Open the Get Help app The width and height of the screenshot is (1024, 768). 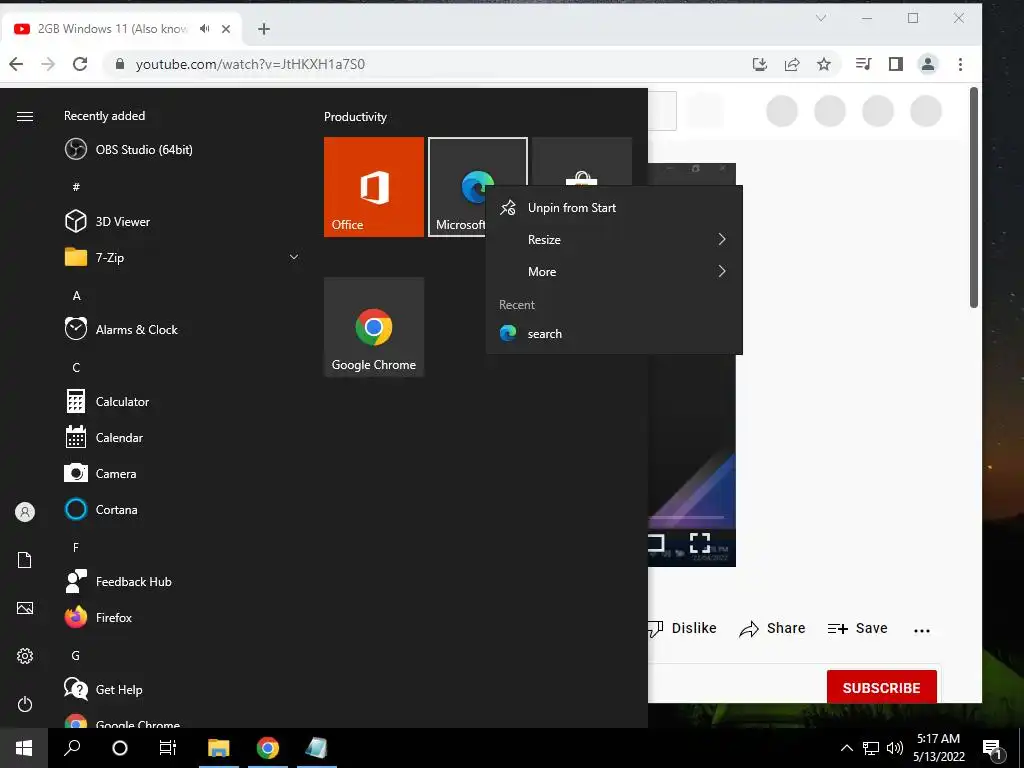coord(103,689)
